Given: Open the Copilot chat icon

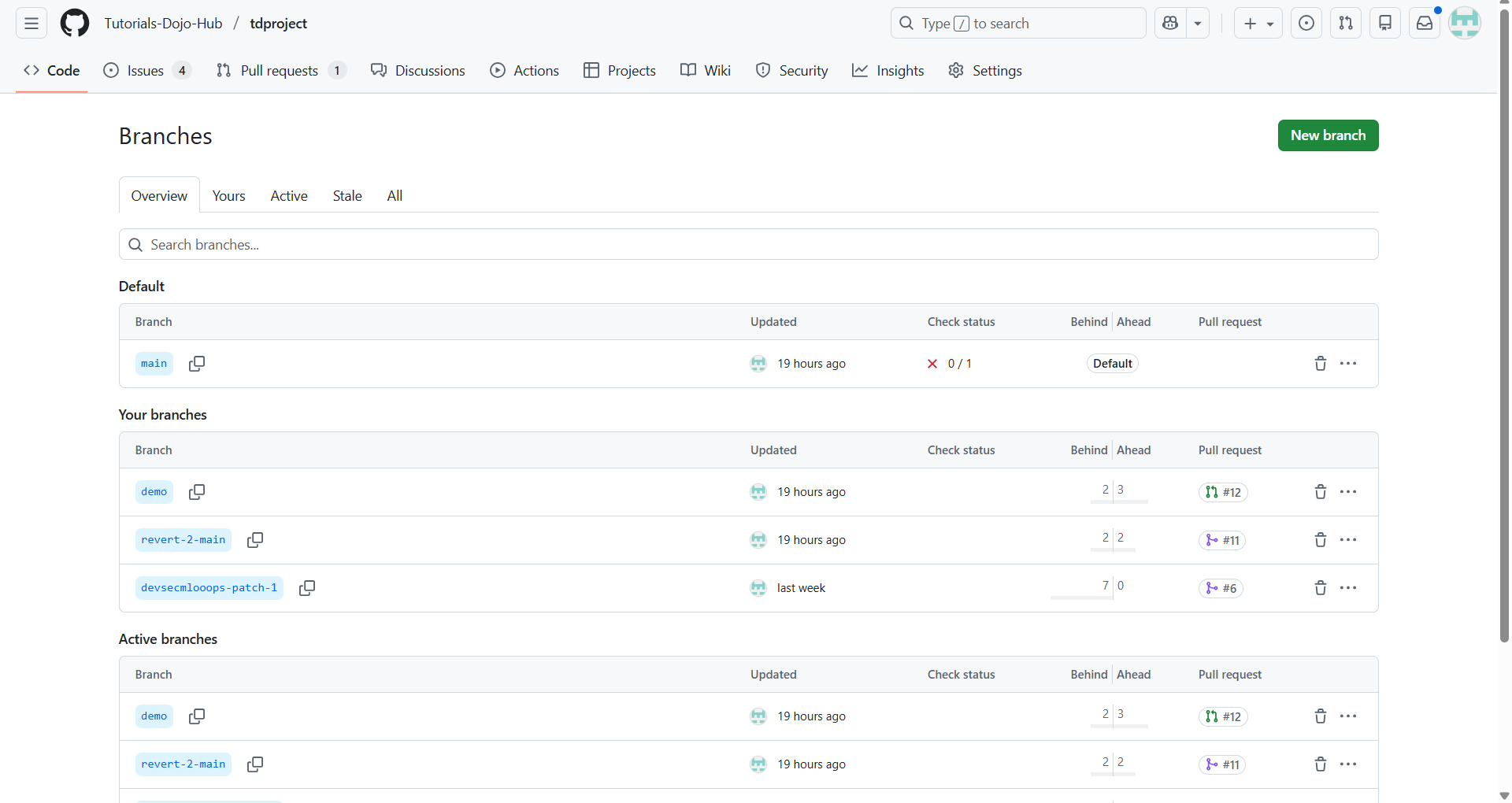Looking at the screenshot, I should tap(1170, 24).
